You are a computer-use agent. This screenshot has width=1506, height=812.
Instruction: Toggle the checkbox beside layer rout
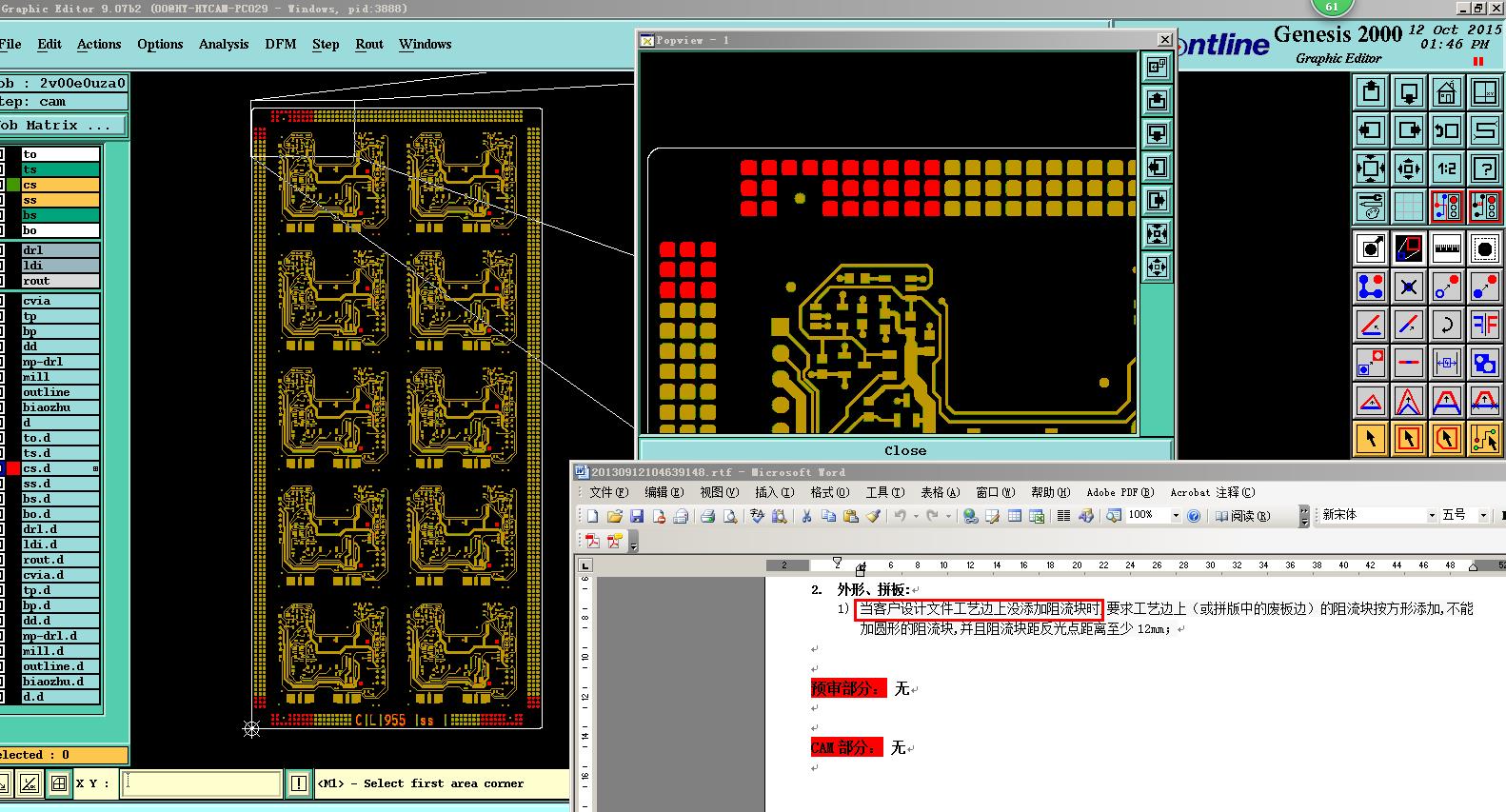click(x=2, y=281)
